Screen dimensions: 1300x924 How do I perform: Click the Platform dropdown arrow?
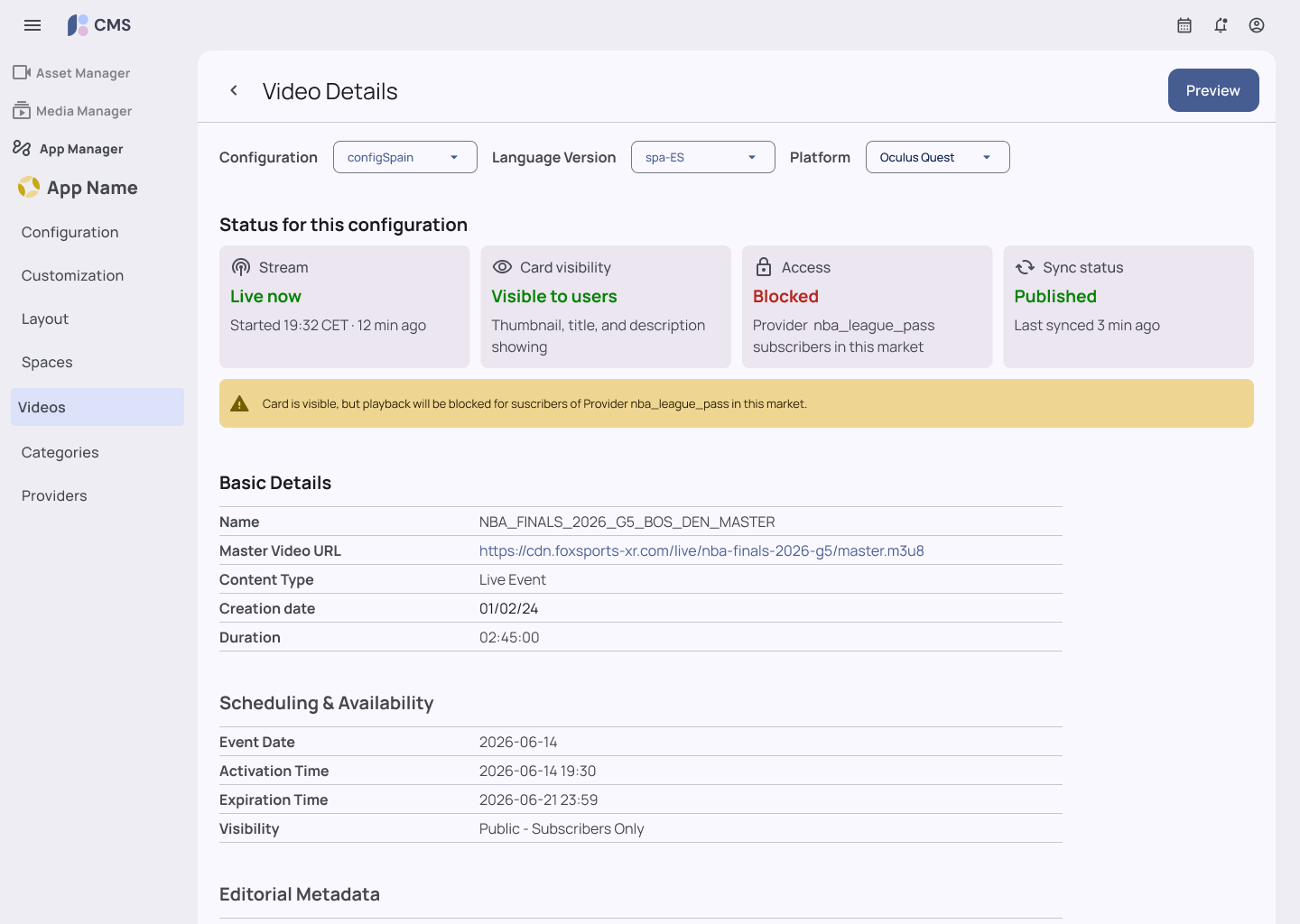[987, 157]
